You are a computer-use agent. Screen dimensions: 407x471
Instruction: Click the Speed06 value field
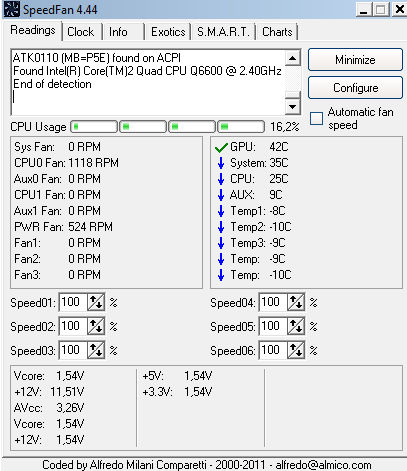click(x=273, y=350)
